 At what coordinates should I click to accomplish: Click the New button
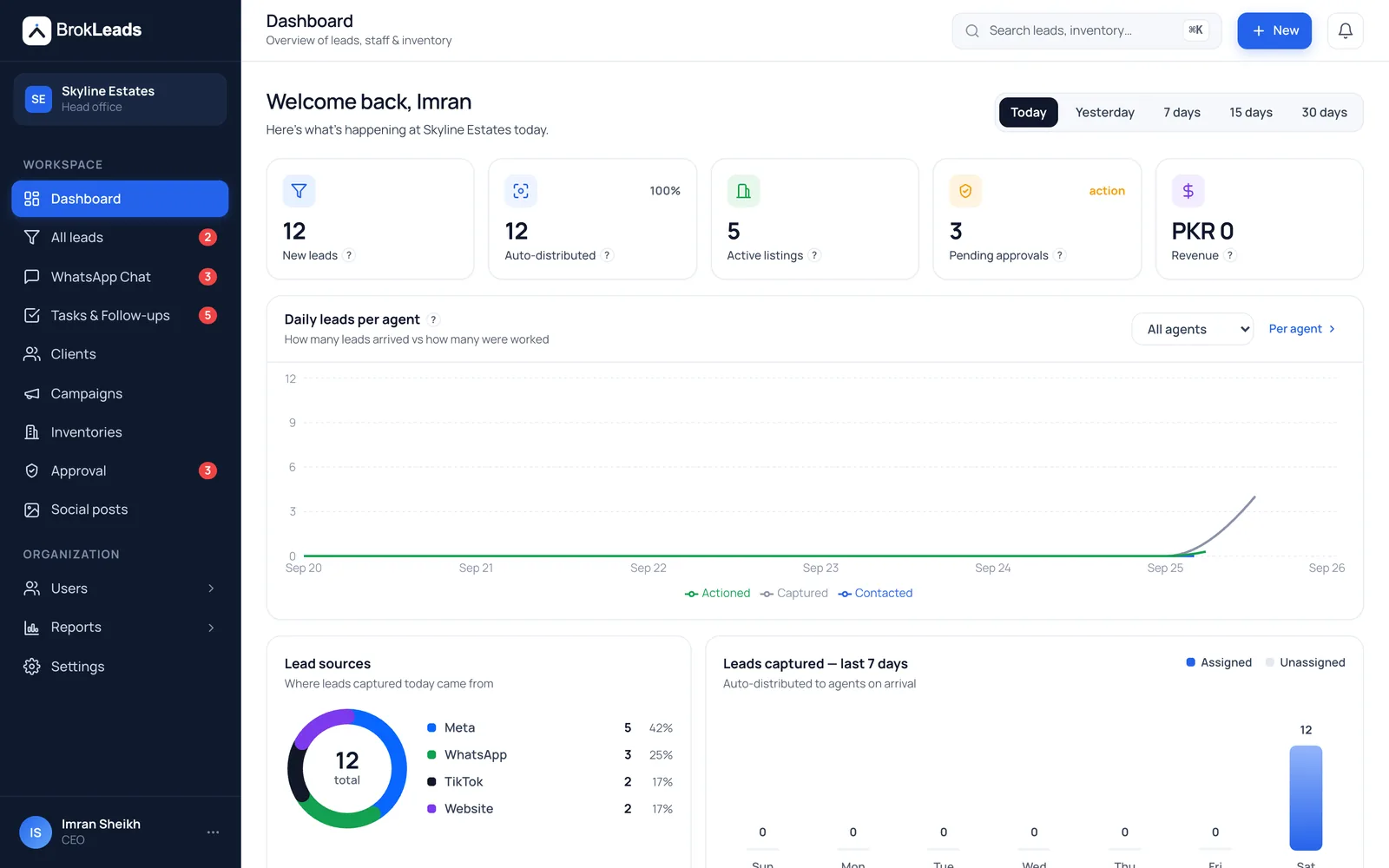pos(1274,30)
